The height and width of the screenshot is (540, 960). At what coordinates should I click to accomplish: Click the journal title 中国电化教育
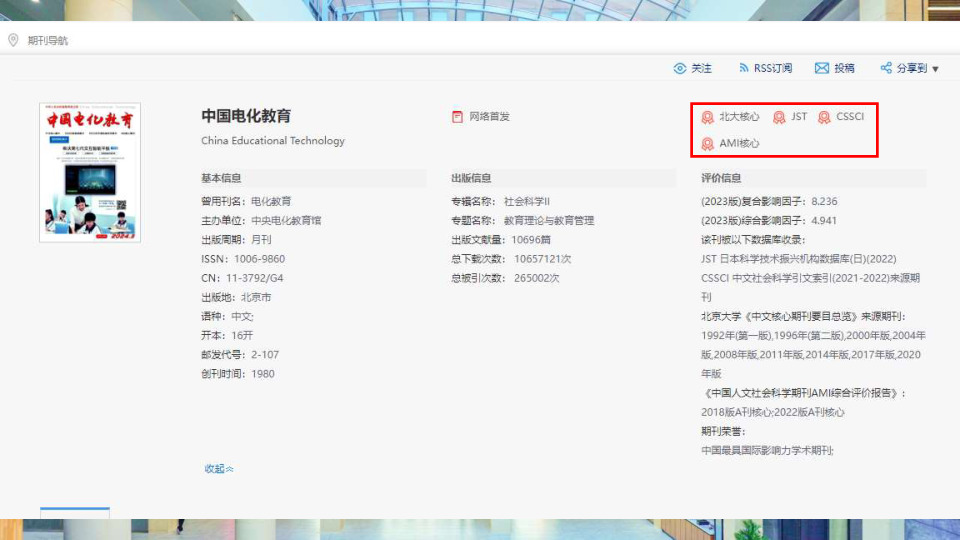pyautogui.click(x=246, y=116)
